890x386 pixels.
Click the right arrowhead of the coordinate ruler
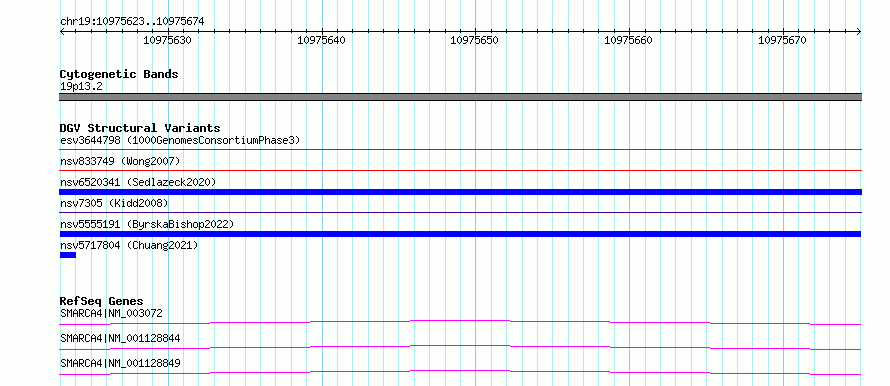[859, 32]
